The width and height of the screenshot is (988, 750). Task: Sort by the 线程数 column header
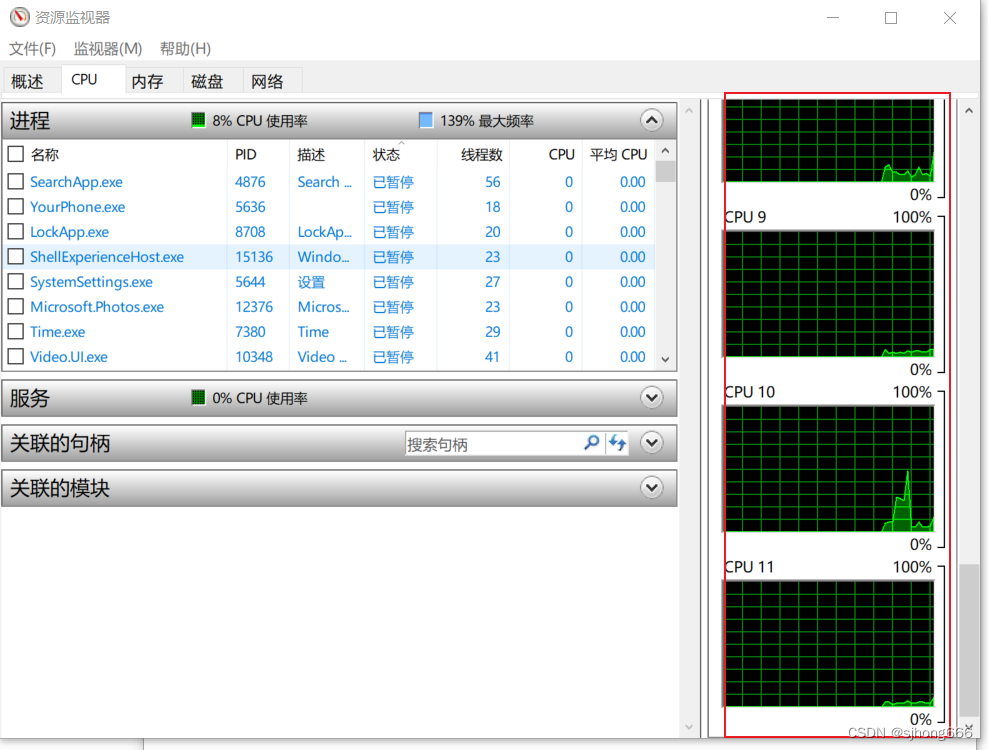(x=473, y=154)
